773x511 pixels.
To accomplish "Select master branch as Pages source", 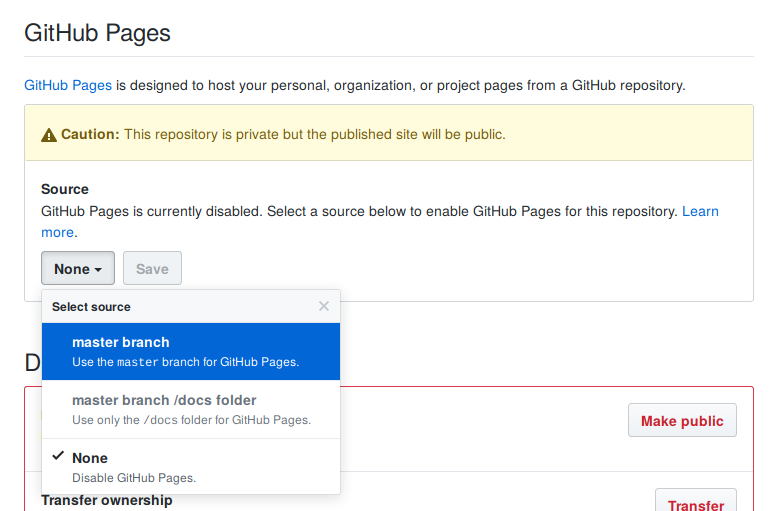I will (191, 351).
